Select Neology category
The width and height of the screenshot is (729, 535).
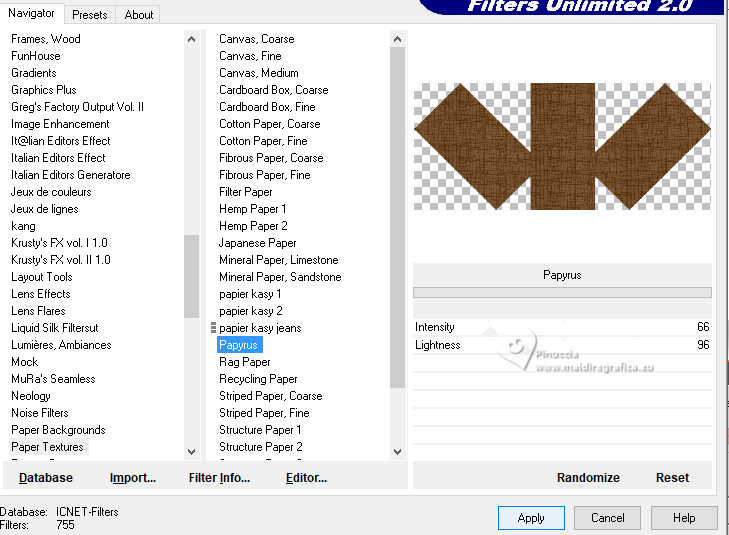(31, 396)
